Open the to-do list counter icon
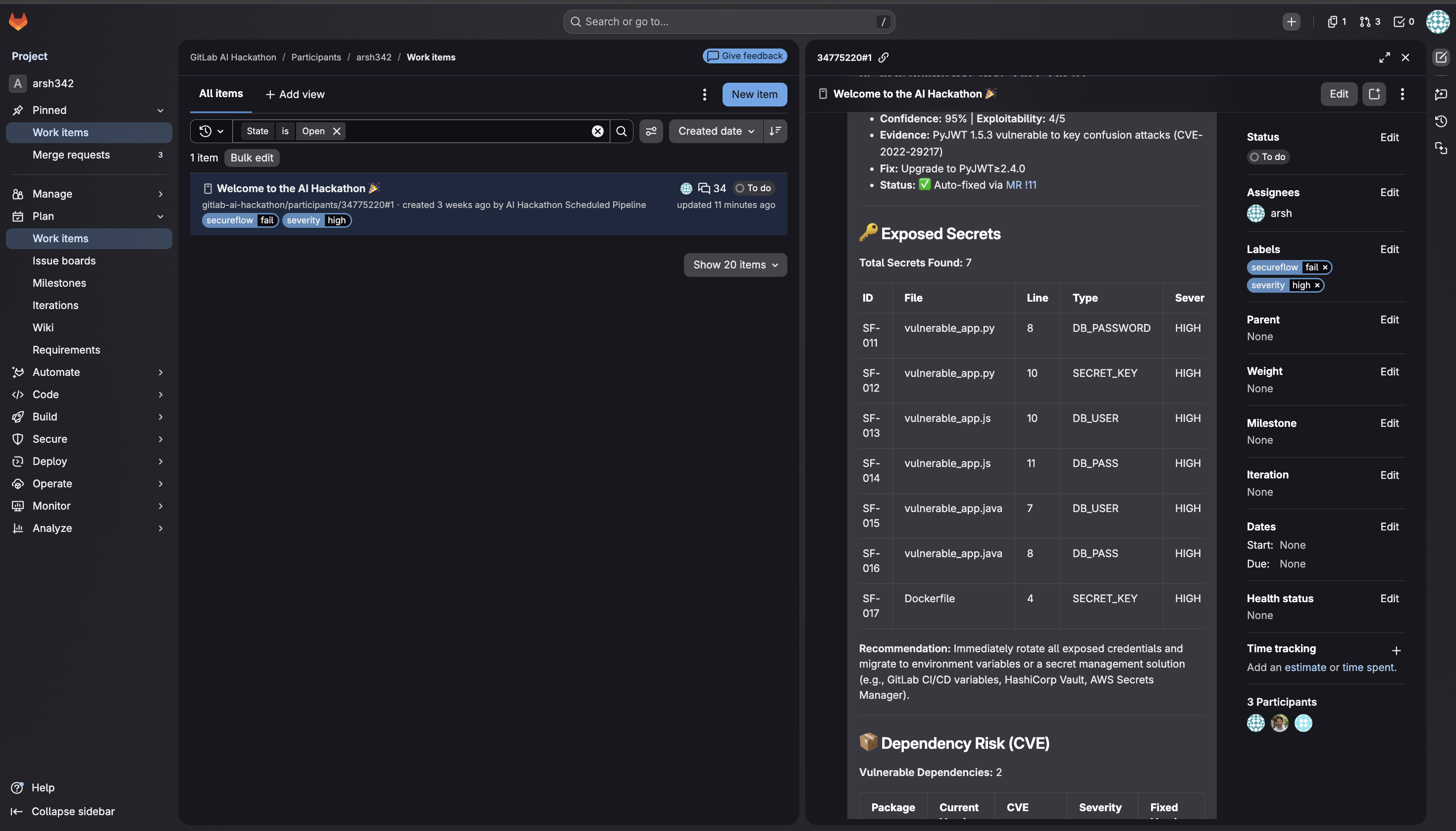Image resolution: width=1456 pixels, height=831 pixels. coord(1403,22)
